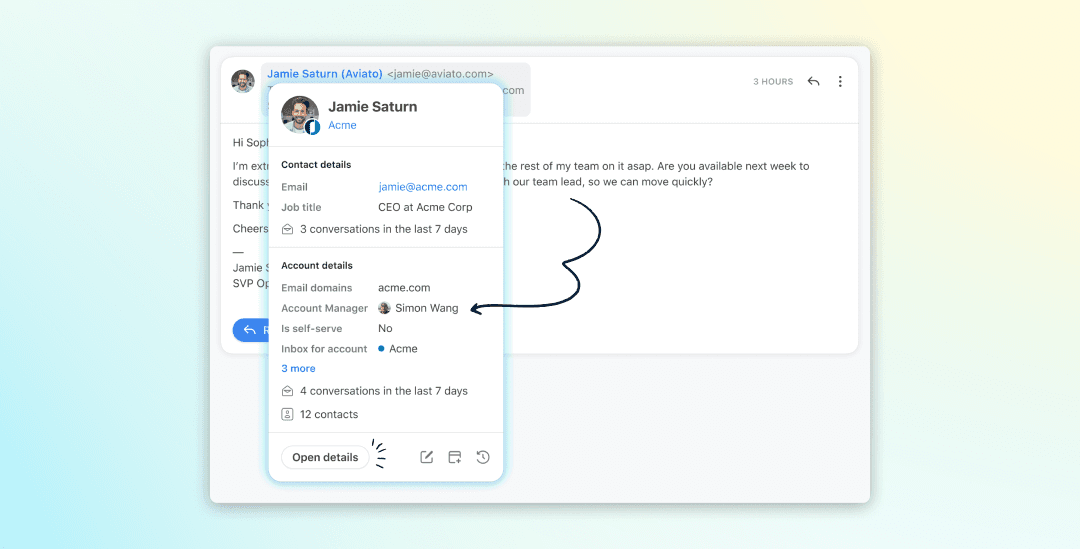Click Jamie Saturn's large profile photo in card
The image size is (1080, 549).
[x=300, y=115]
